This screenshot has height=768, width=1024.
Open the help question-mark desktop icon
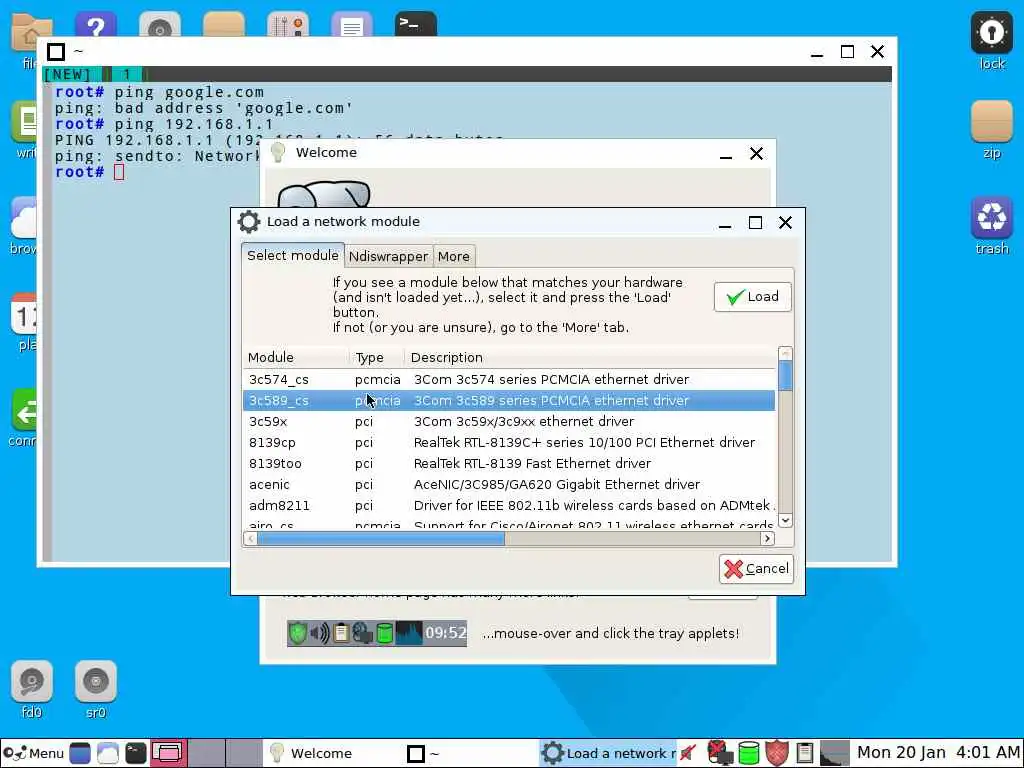tap(95, 25)
